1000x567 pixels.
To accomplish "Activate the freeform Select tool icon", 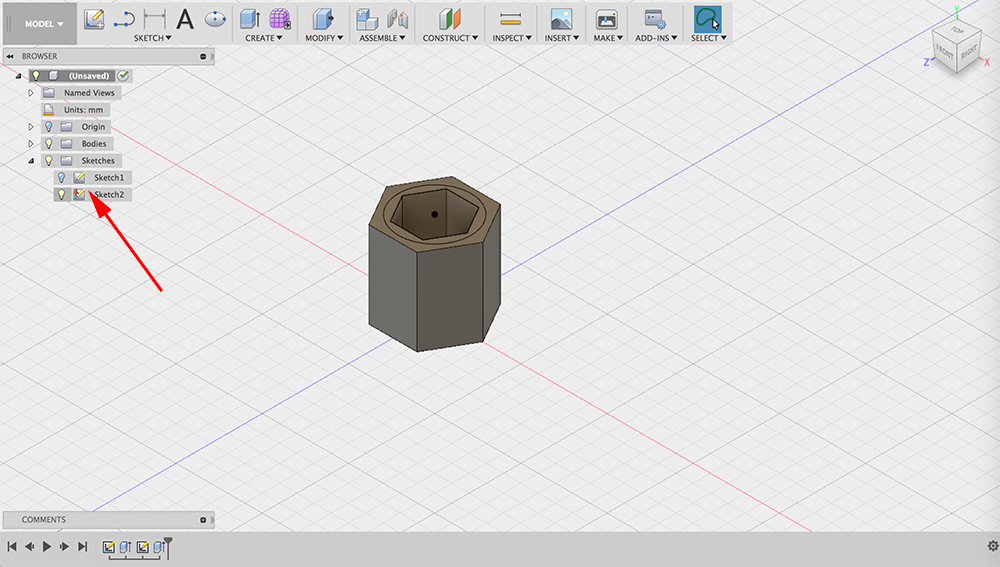I will coord(707,19).
